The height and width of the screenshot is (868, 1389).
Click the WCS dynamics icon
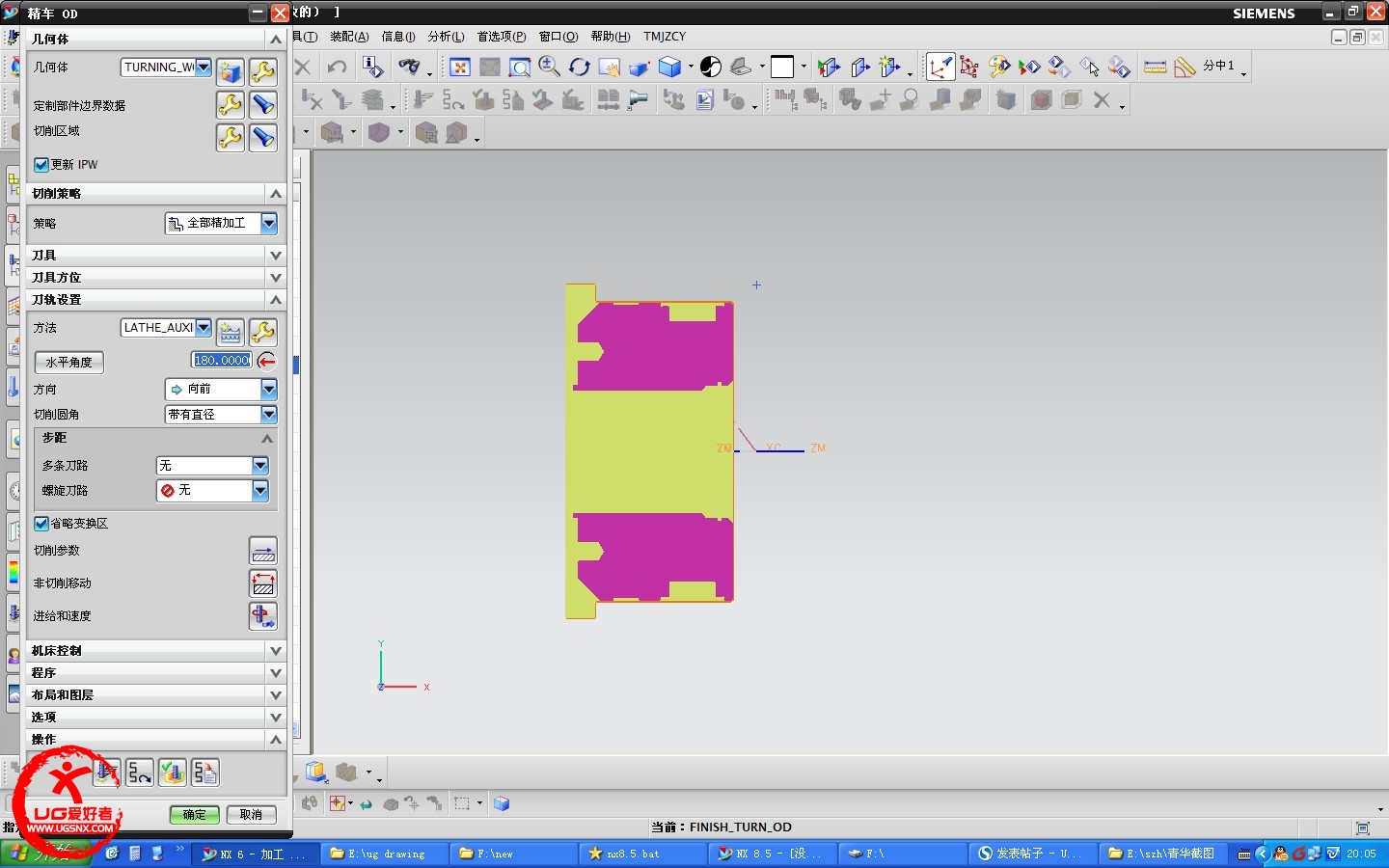(940, 68)
